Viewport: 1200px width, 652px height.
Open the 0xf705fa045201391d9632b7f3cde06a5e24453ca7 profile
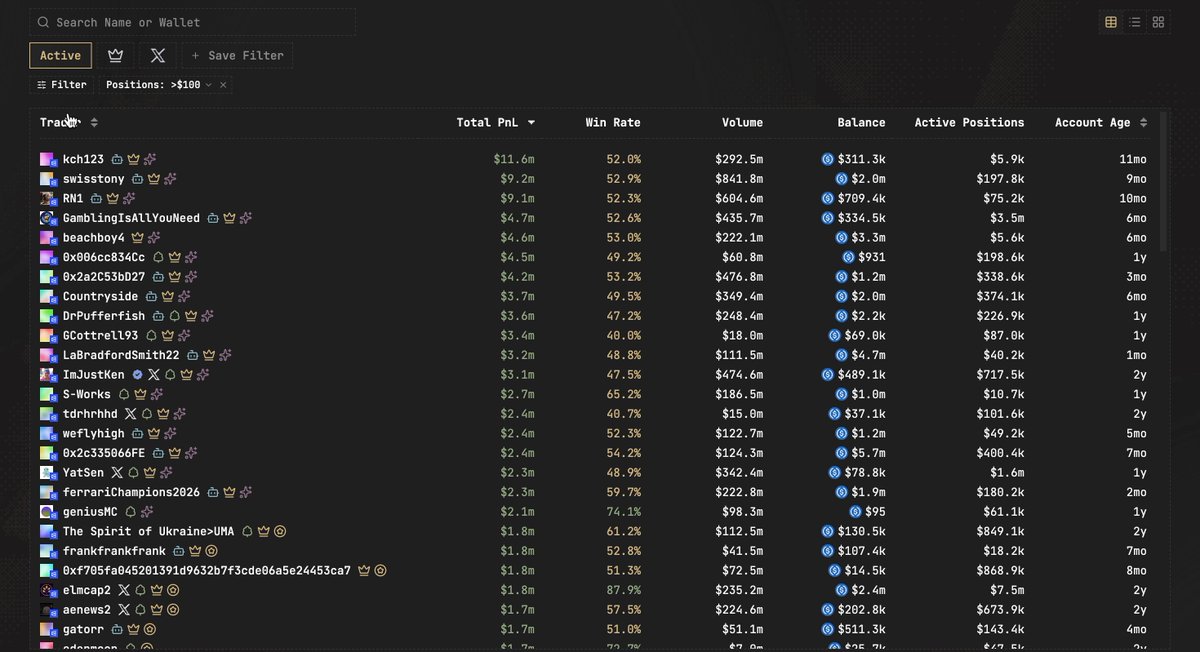(x=207, y=570)
